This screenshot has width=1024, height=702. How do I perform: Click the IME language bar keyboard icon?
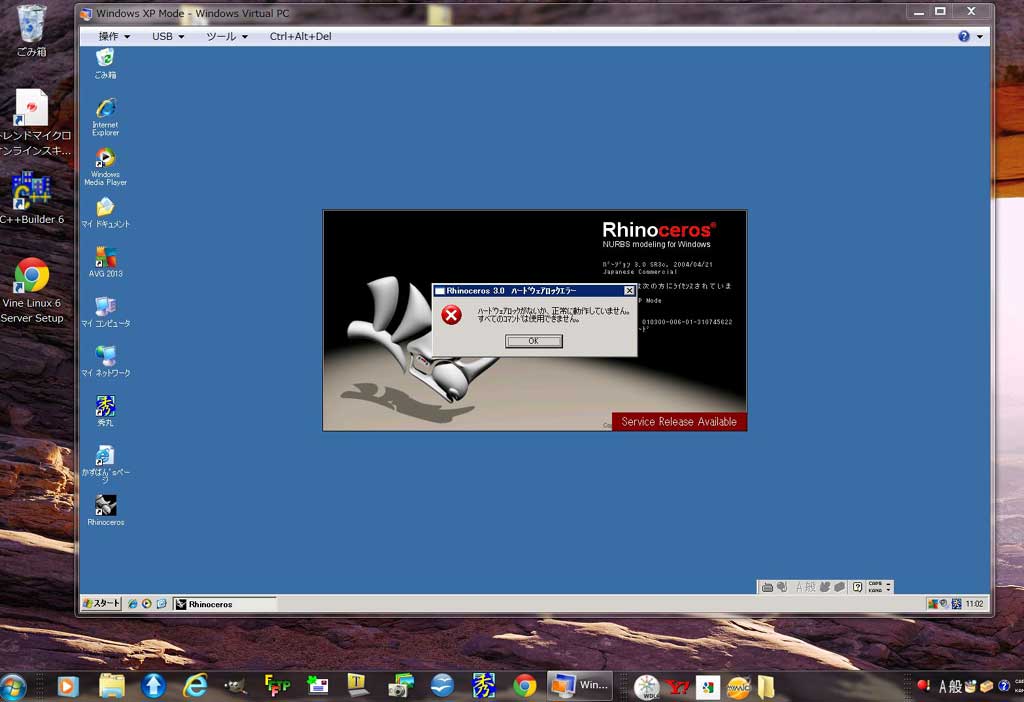(x=767, y=587)
